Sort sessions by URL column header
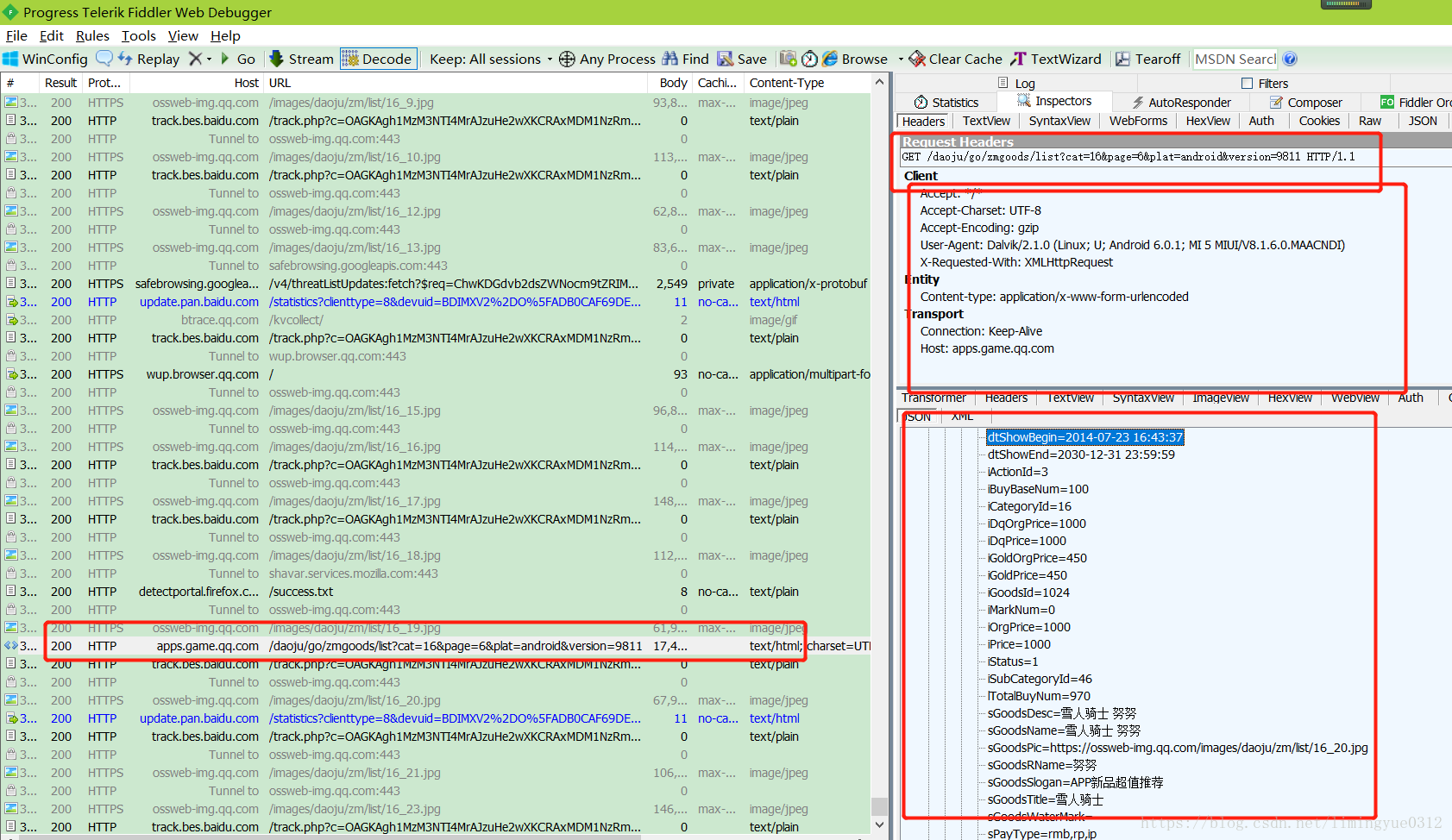 [456, 83]
